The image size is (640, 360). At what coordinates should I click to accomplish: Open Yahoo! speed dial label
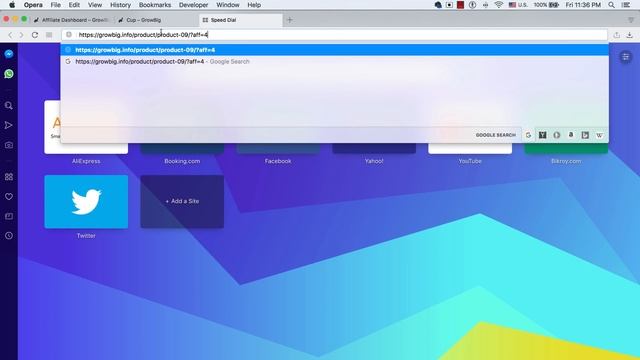(x=374, y=161)
